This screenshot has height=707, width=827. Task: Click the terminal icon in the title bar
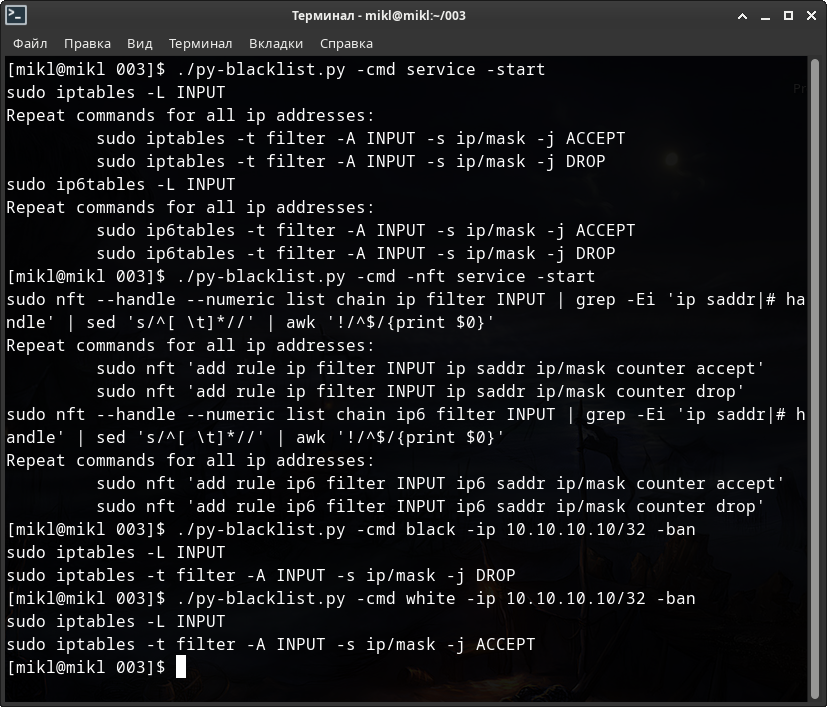coord(16,15)
